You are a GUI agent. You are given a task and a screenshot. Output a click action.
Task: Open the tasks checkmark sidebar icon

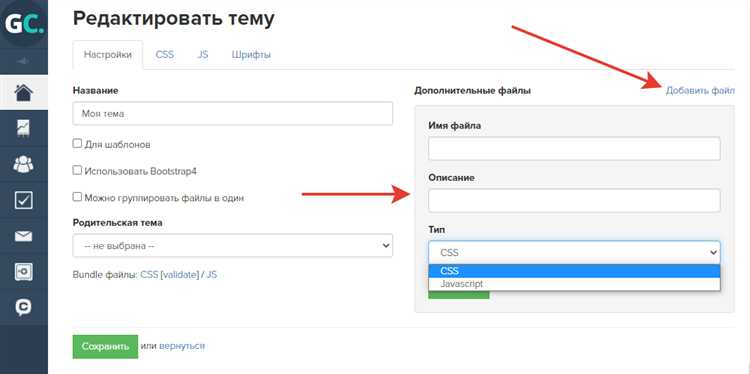[23, 200]
